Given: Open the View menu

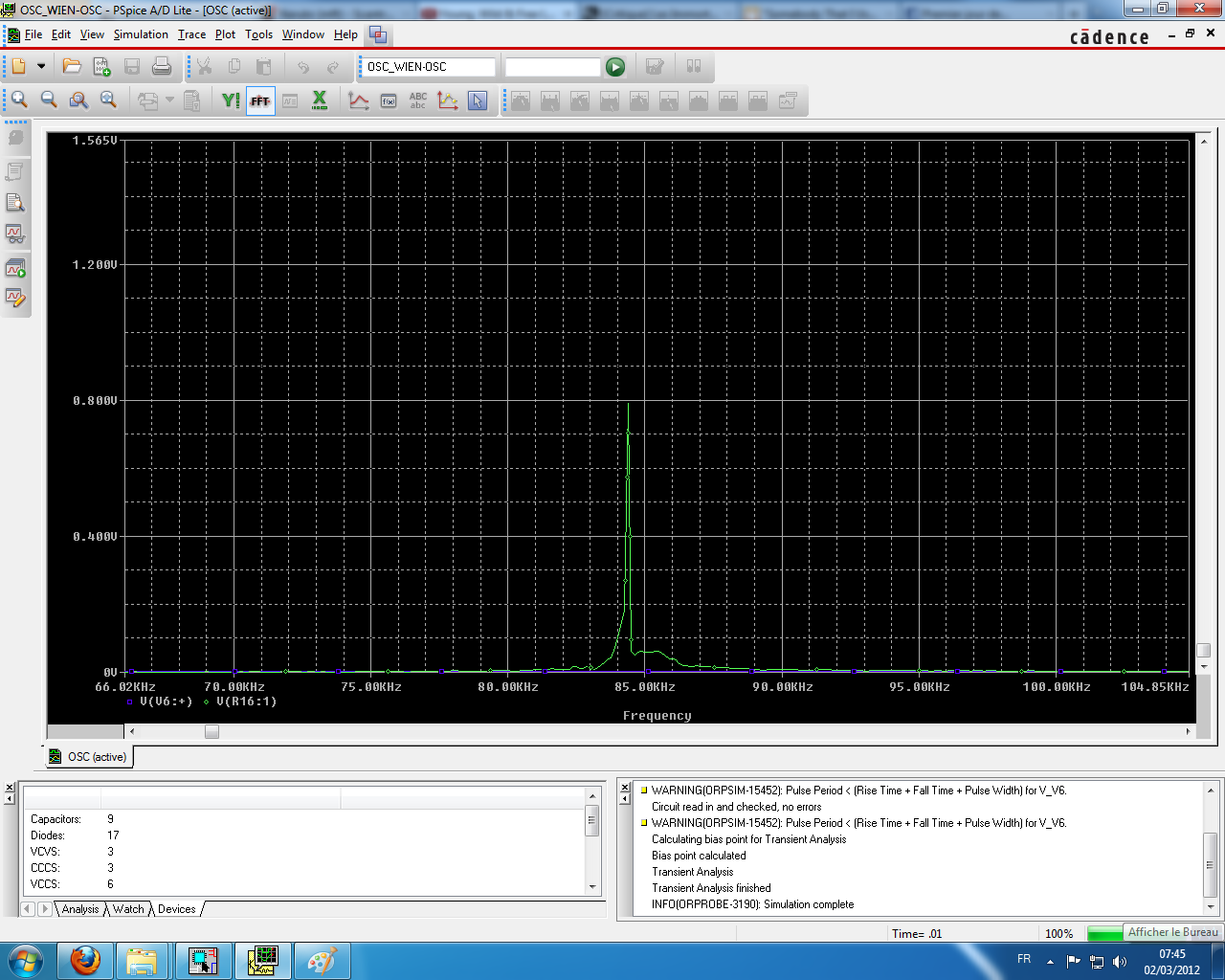Looking at the screenshot, I should [92, 34].
